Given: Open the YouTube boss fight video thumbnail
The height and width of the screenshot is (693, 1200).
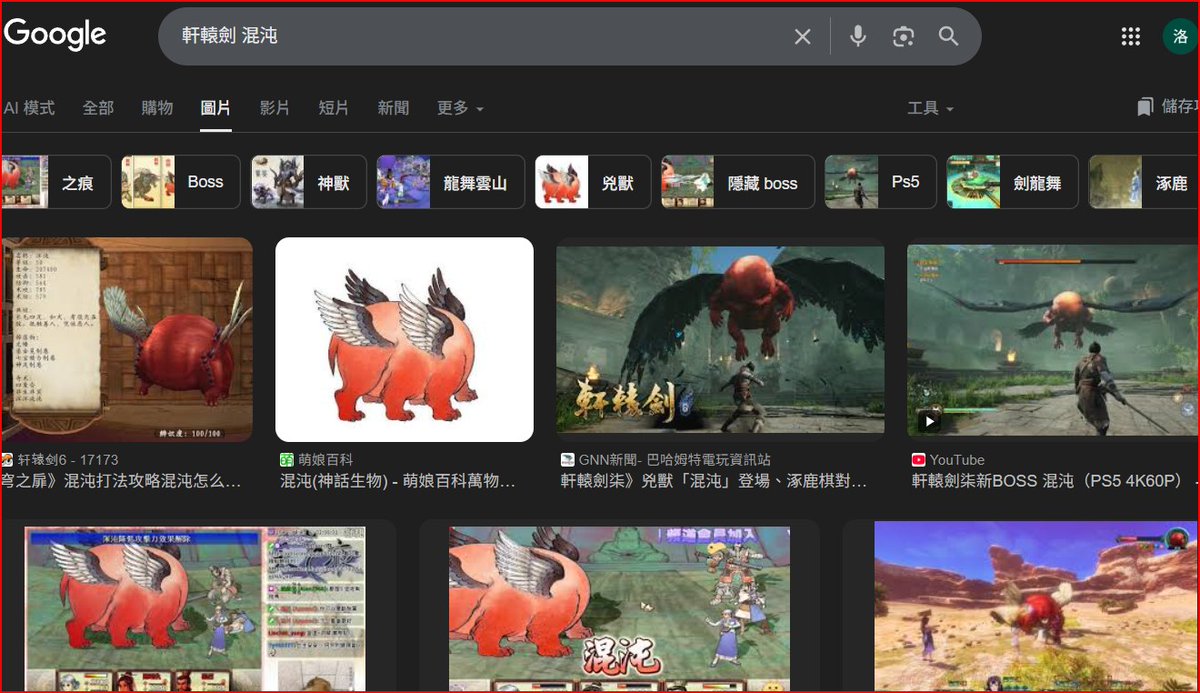Looking at the screenshot, I should (x=1053, y=340).
